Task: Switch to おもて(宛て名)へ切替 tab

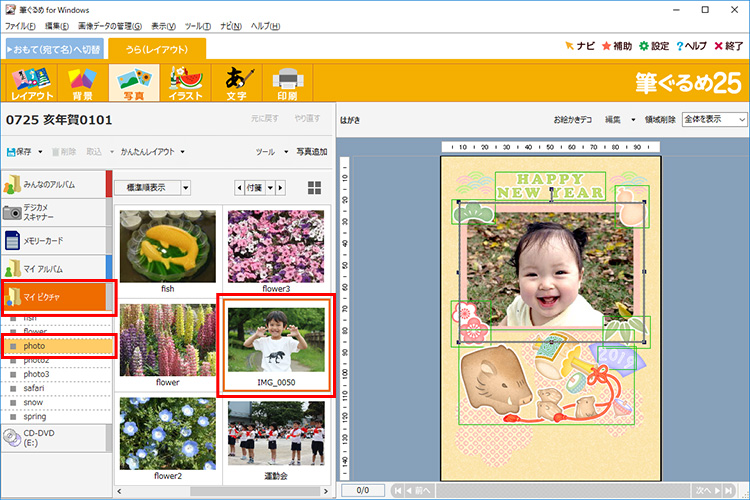Action: coord(54,48)
